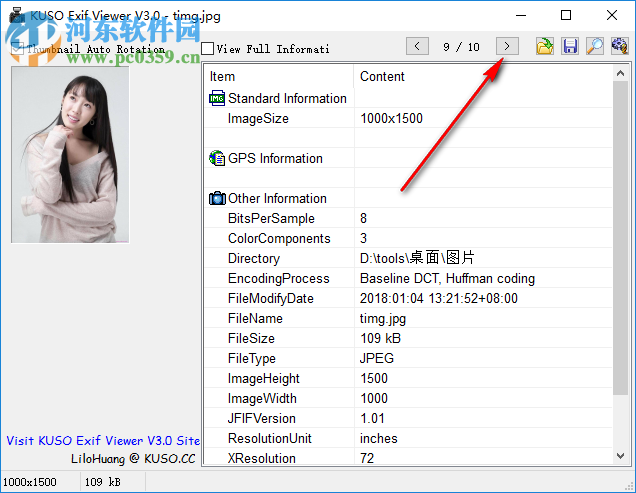Select the JFIFVersion row

(408, 418)
